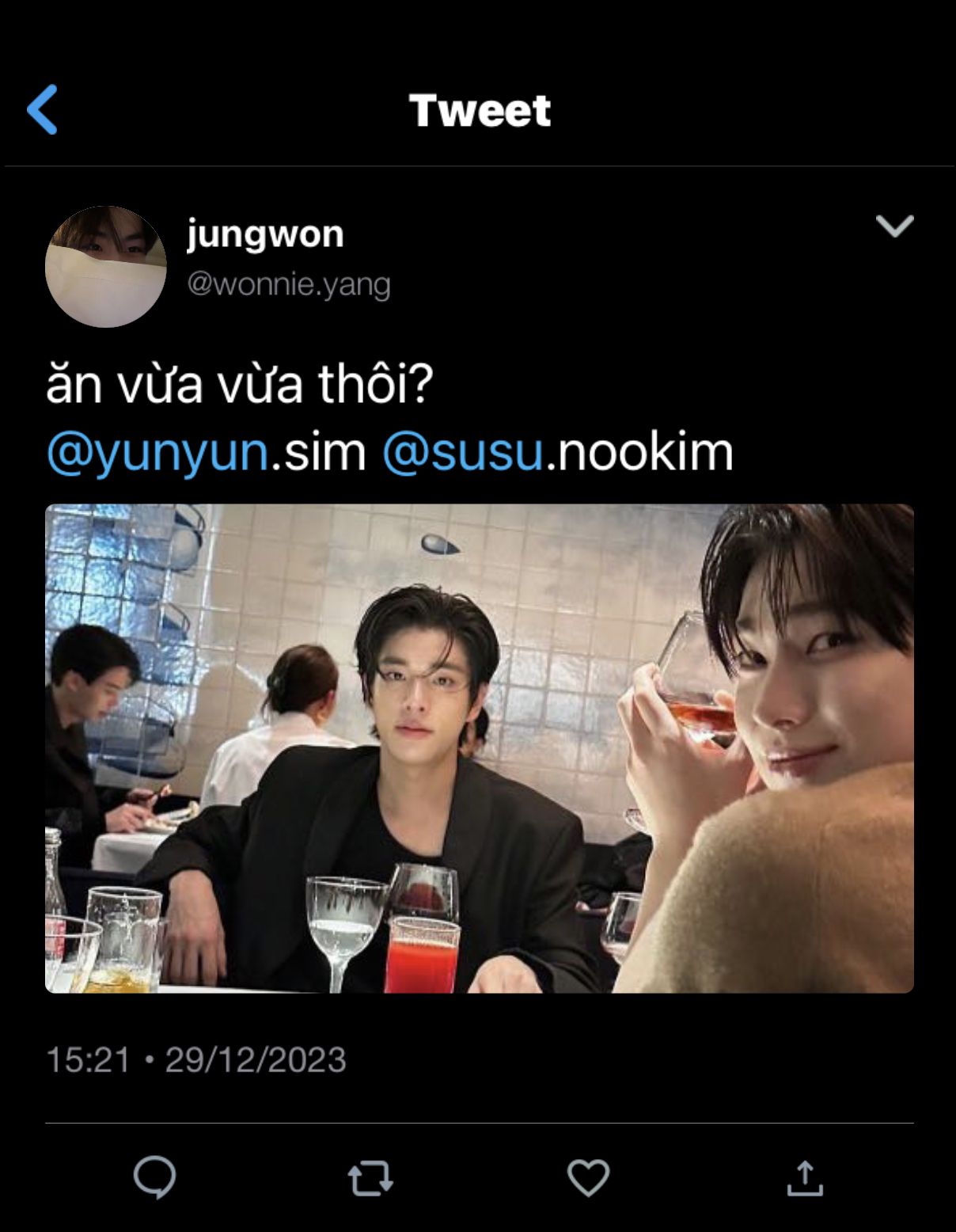Select the tweet text "ăn vừa vừa thôi?"
Viewport: 956px width, 1232px height.
click(240, 384)
